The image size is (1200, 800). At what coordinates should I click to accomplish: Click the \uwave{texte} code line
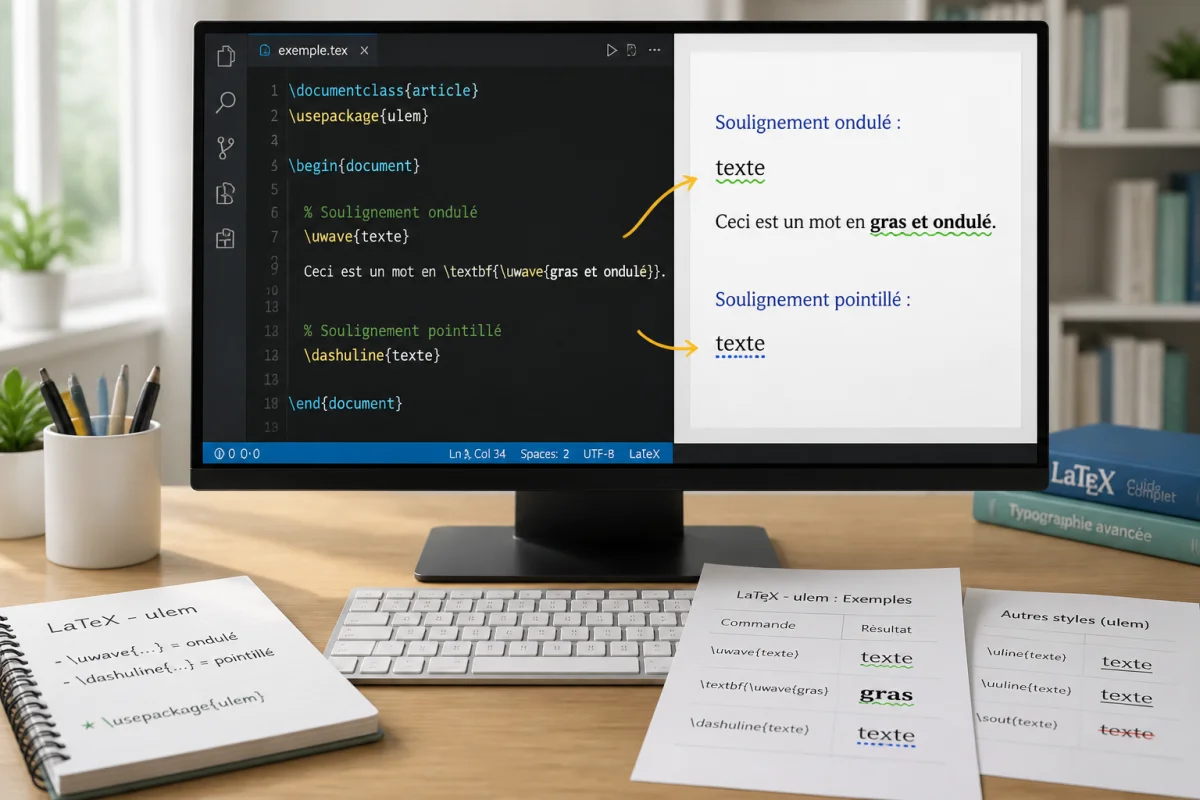pos(357,237)
